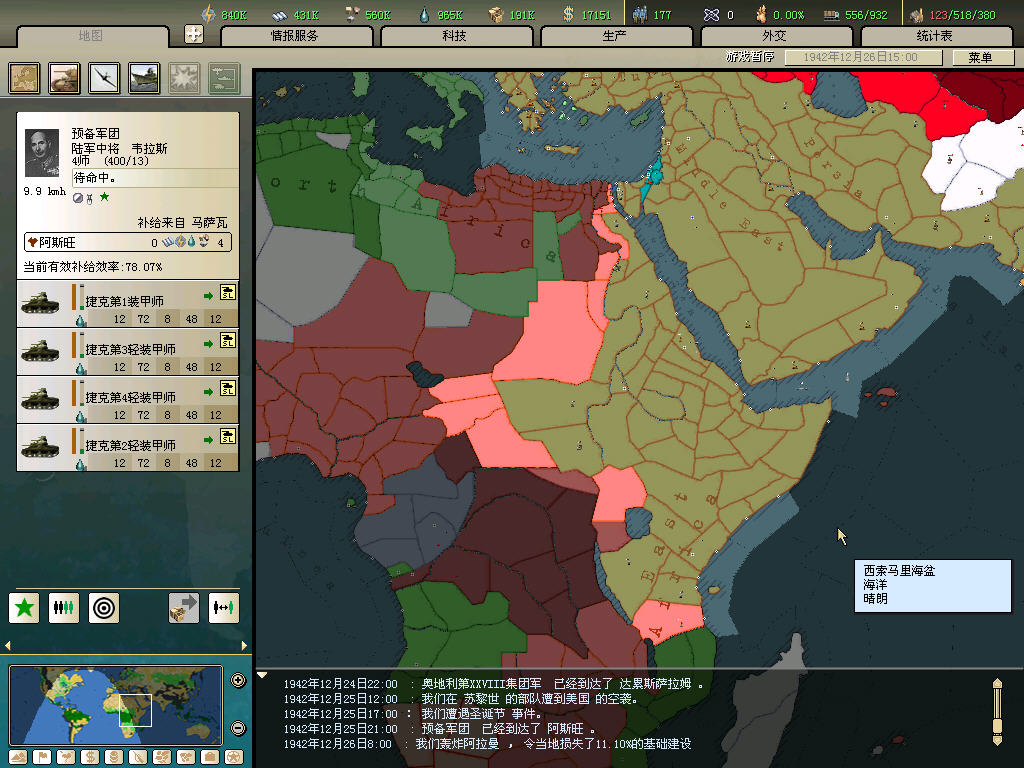Viewport: 1024px width, 768px height.
Task: Click the minimap world view
Action: [x=116, y=705]
